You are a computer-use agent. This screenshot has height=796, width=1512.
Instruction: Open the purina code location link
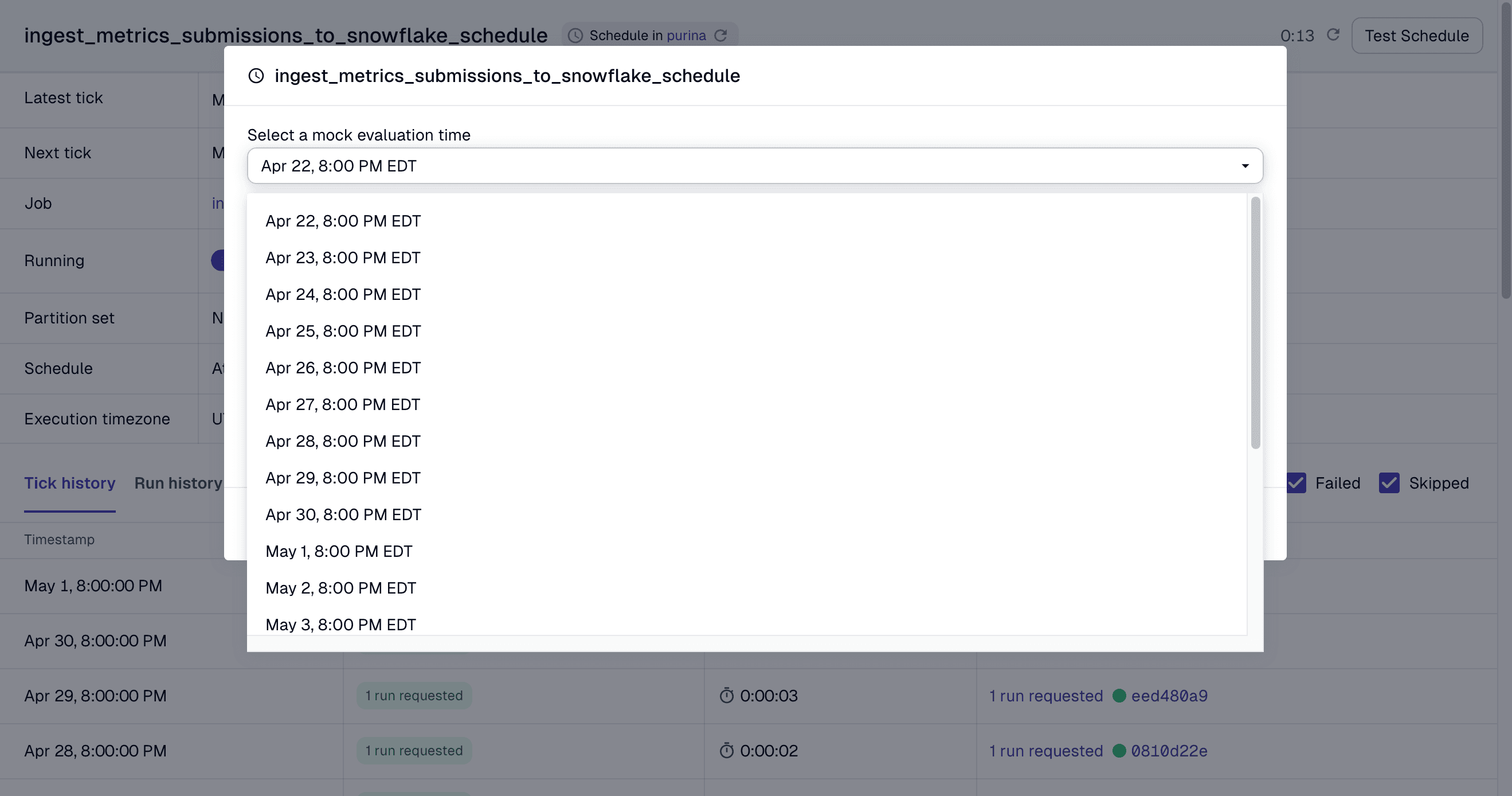tap(688, 35)
